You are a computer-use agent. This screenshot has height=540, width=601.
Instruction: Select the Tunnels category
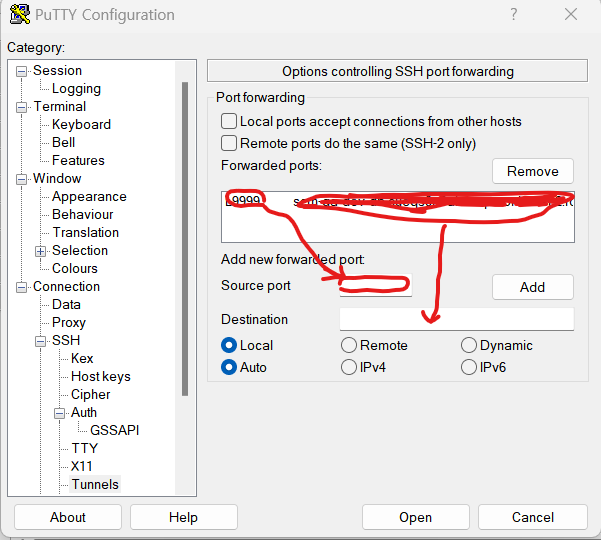coord(95,484)
